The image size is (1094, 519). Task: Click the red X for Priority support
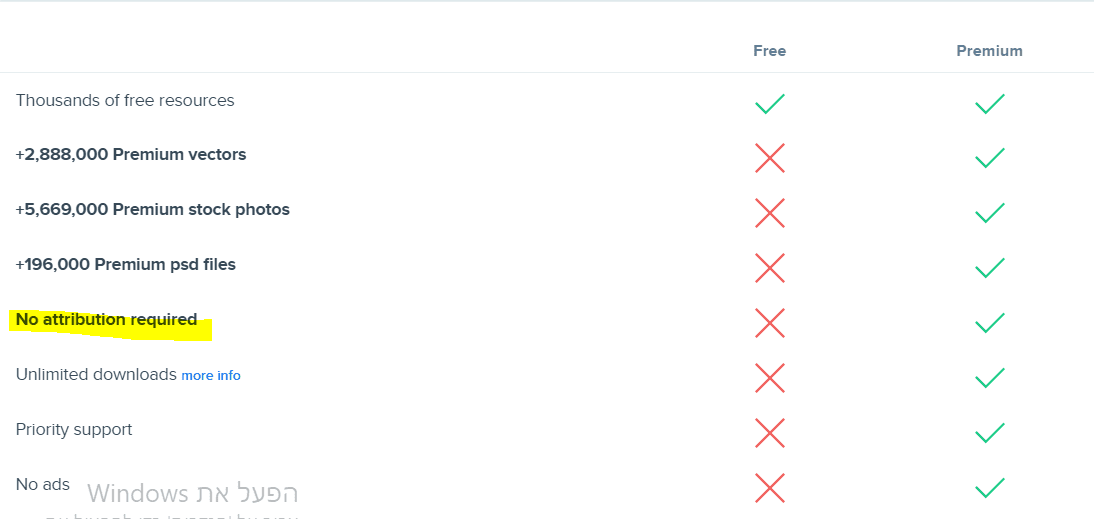click(769, 433)
